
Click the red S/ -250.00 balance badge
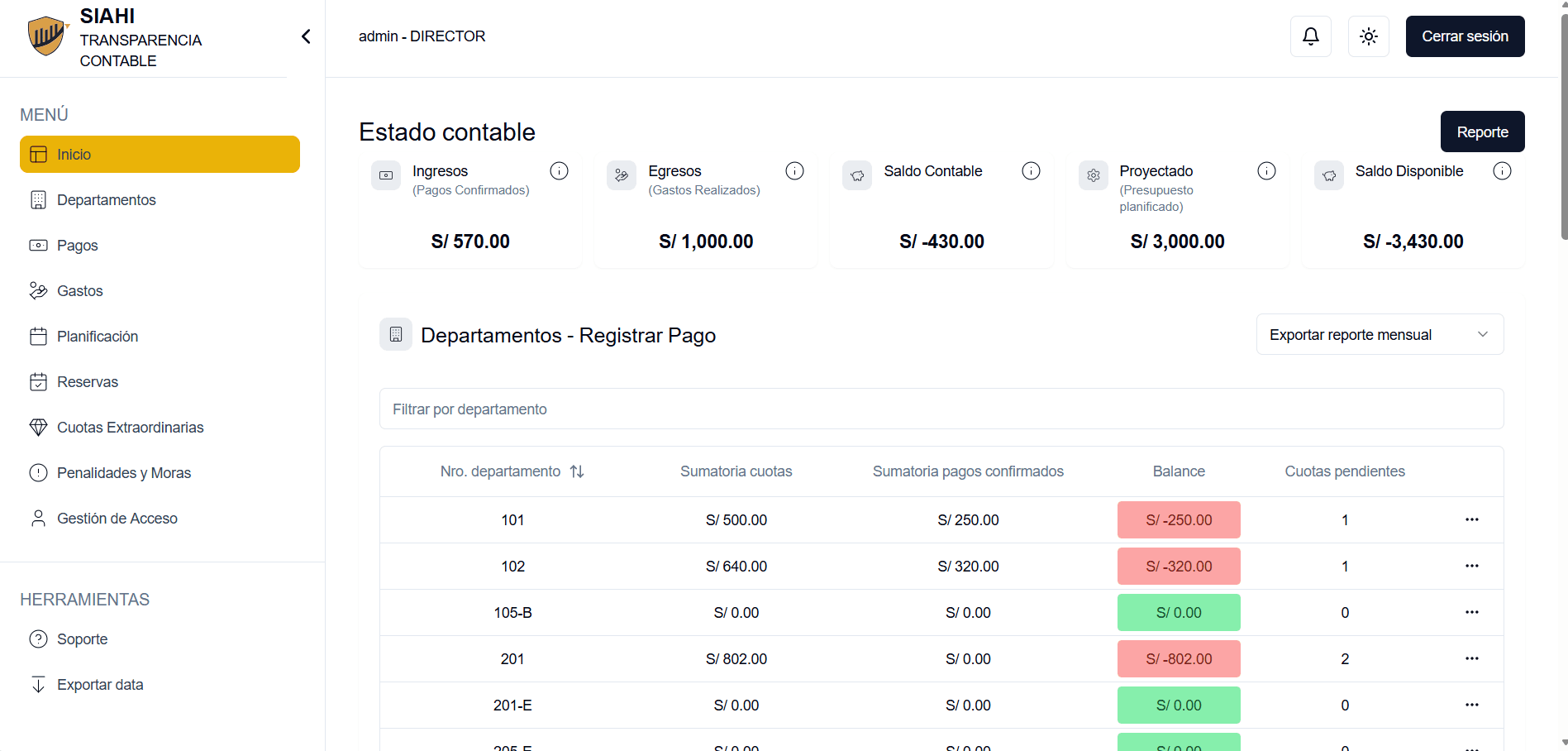coord(1179,520)
